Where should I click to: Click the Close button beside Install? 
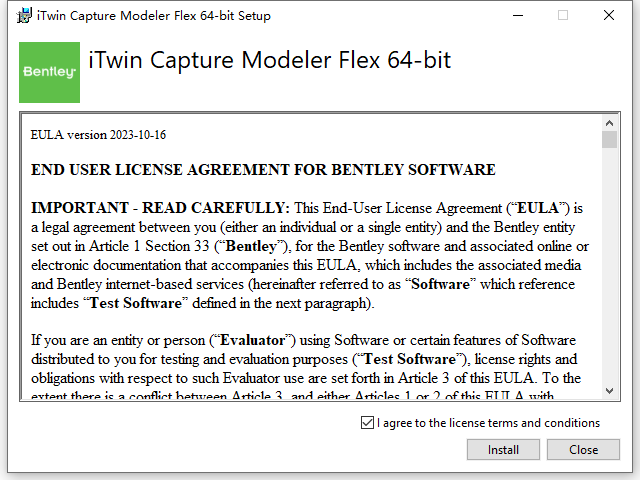[583, 449]
